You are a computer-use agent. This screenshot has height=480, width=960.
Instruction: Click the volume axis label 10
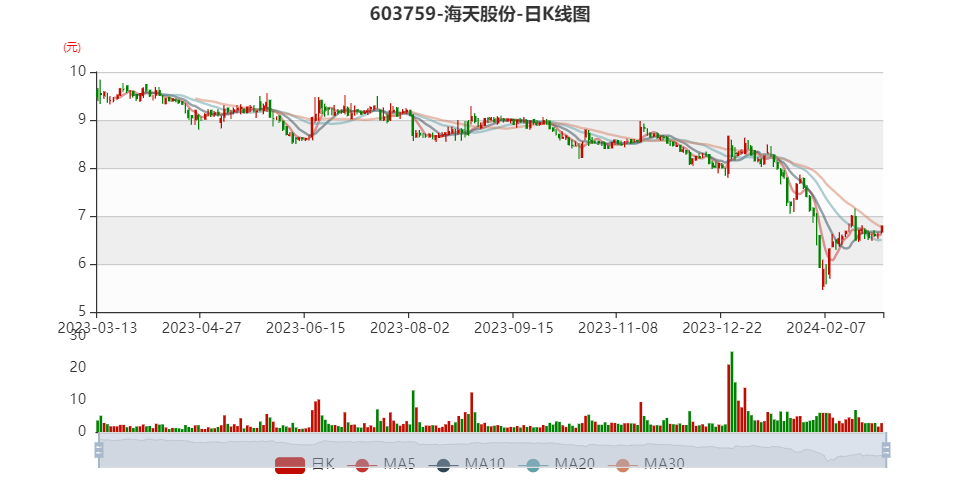coord(78,400)
